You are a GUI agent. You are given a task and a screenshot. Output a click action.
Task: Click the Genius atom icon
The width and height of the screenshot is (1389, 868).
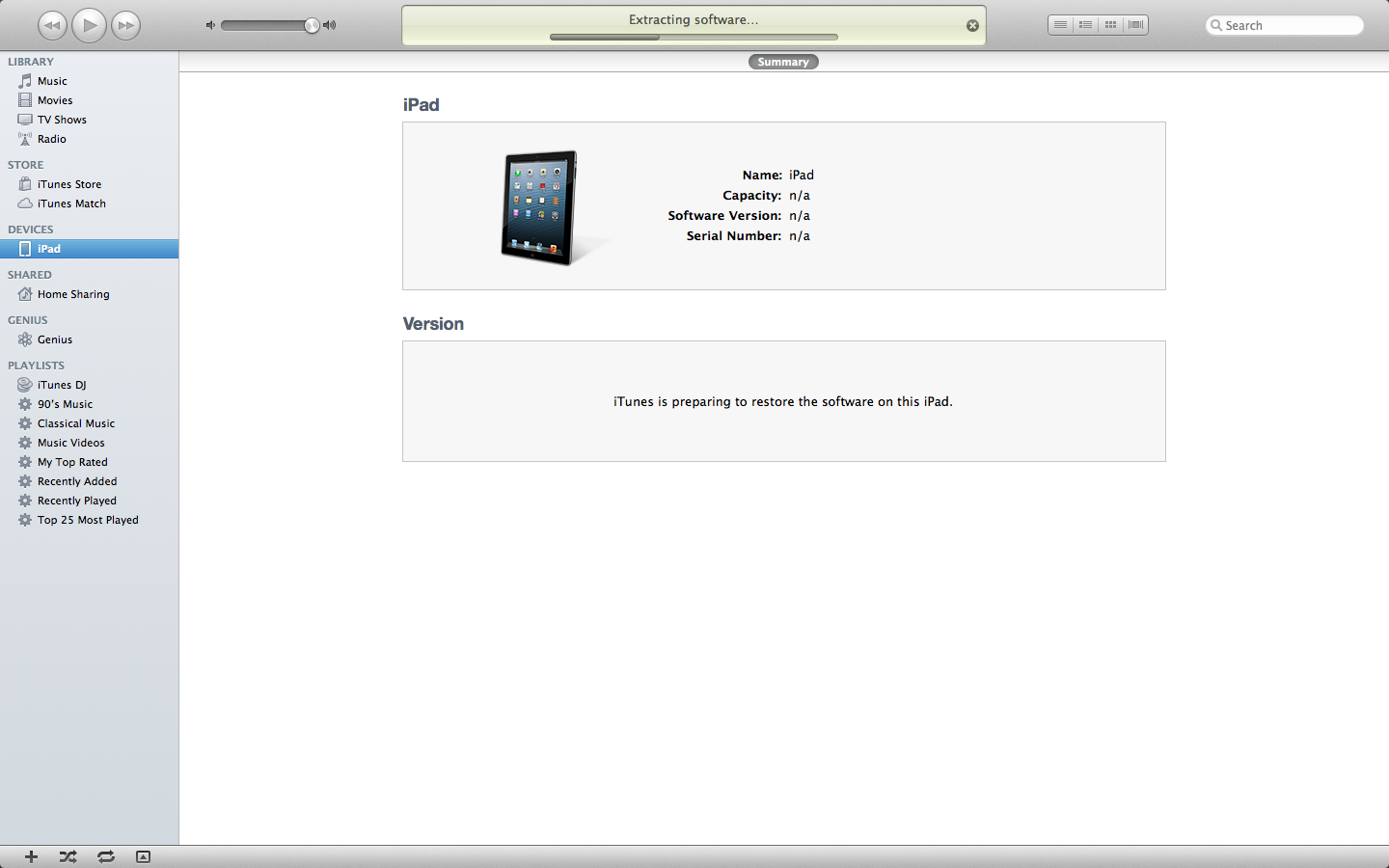tap(25, 339)
